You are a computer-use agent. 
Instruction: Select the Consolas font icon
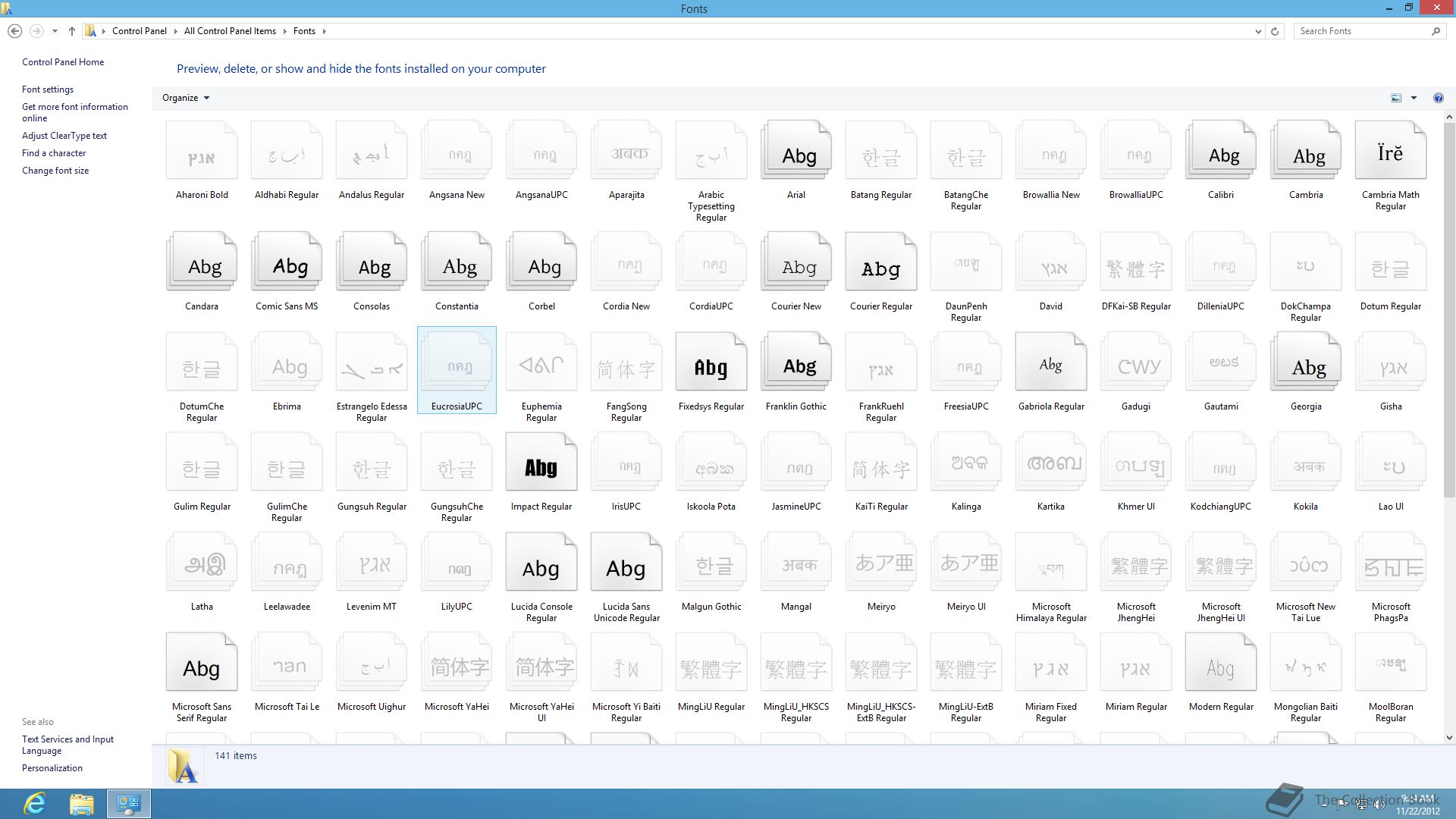(x=372, y=262)
